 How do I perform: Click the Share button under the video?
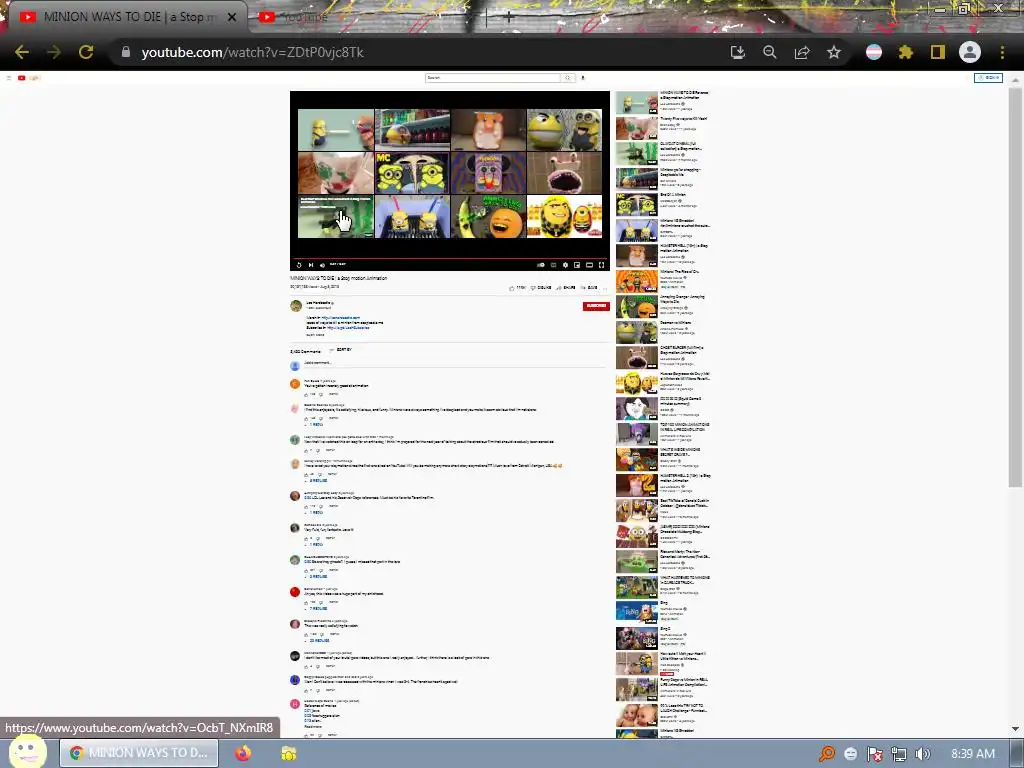click(566, 287)
